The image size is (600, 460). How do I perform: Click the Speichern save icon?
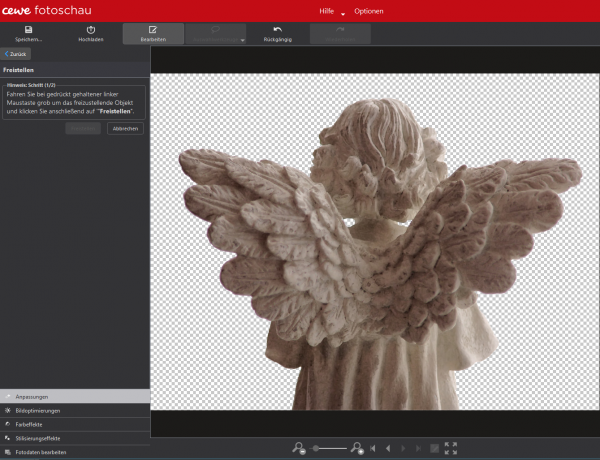pos(28,30)
